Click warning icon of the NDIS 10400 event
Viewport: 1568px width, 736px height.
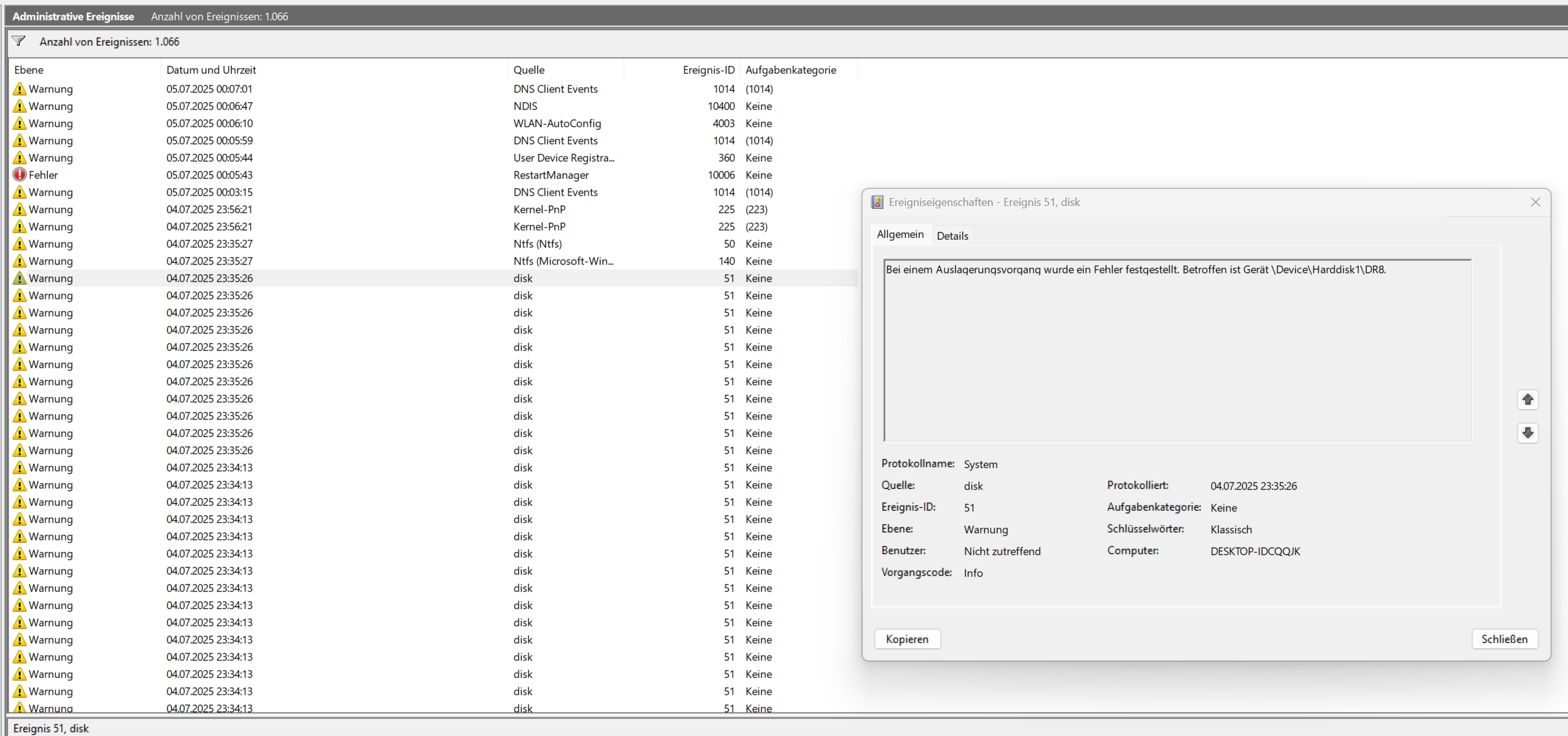click(x=19, y=106)
